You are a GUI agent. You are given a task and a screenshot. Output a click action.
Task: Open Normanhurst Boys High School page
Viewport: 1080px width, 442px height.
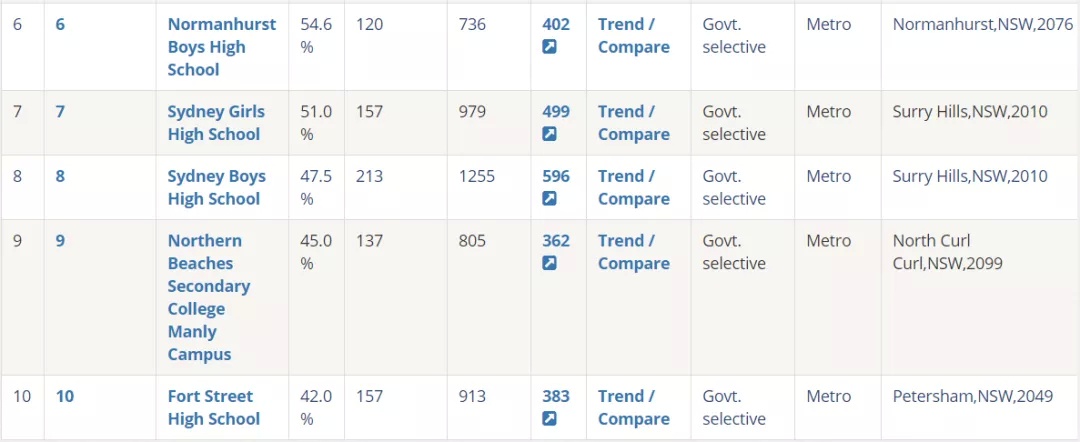point(222,47)
